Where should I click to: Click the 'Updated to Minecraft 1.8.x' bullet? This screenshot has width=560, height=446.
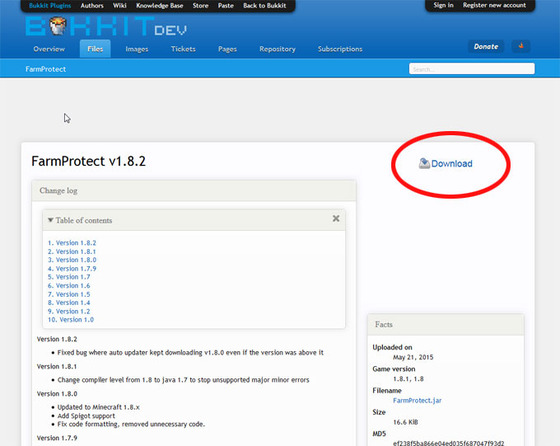click(98, 407)
